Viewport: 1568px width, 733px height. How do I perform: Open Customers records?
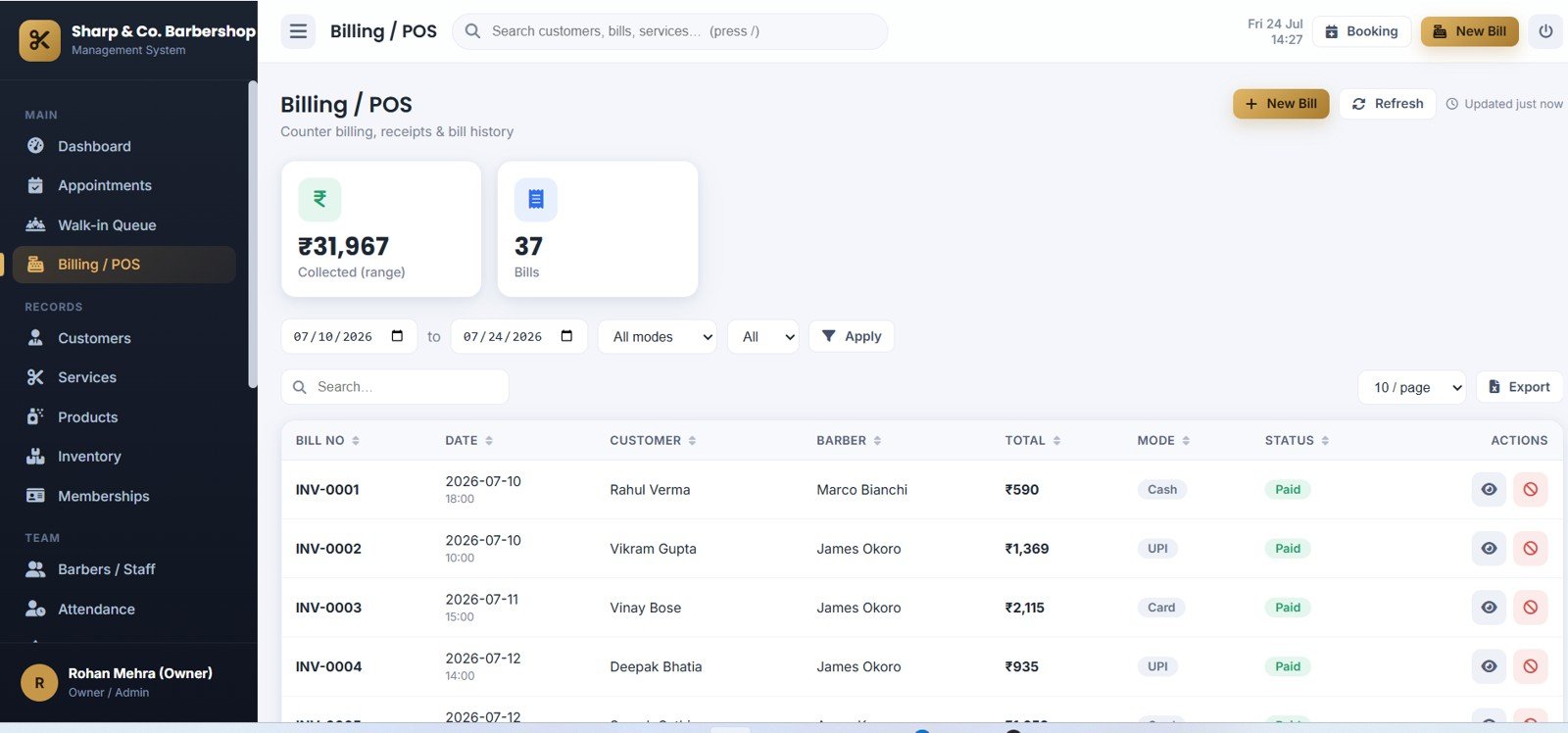(x=123, y=338)
